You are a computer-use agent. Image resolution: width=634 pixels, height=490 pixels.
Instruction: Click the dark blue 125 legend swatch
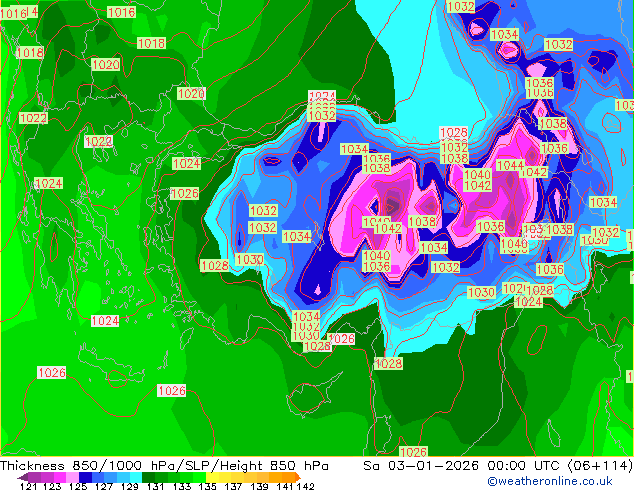point(85,477)
